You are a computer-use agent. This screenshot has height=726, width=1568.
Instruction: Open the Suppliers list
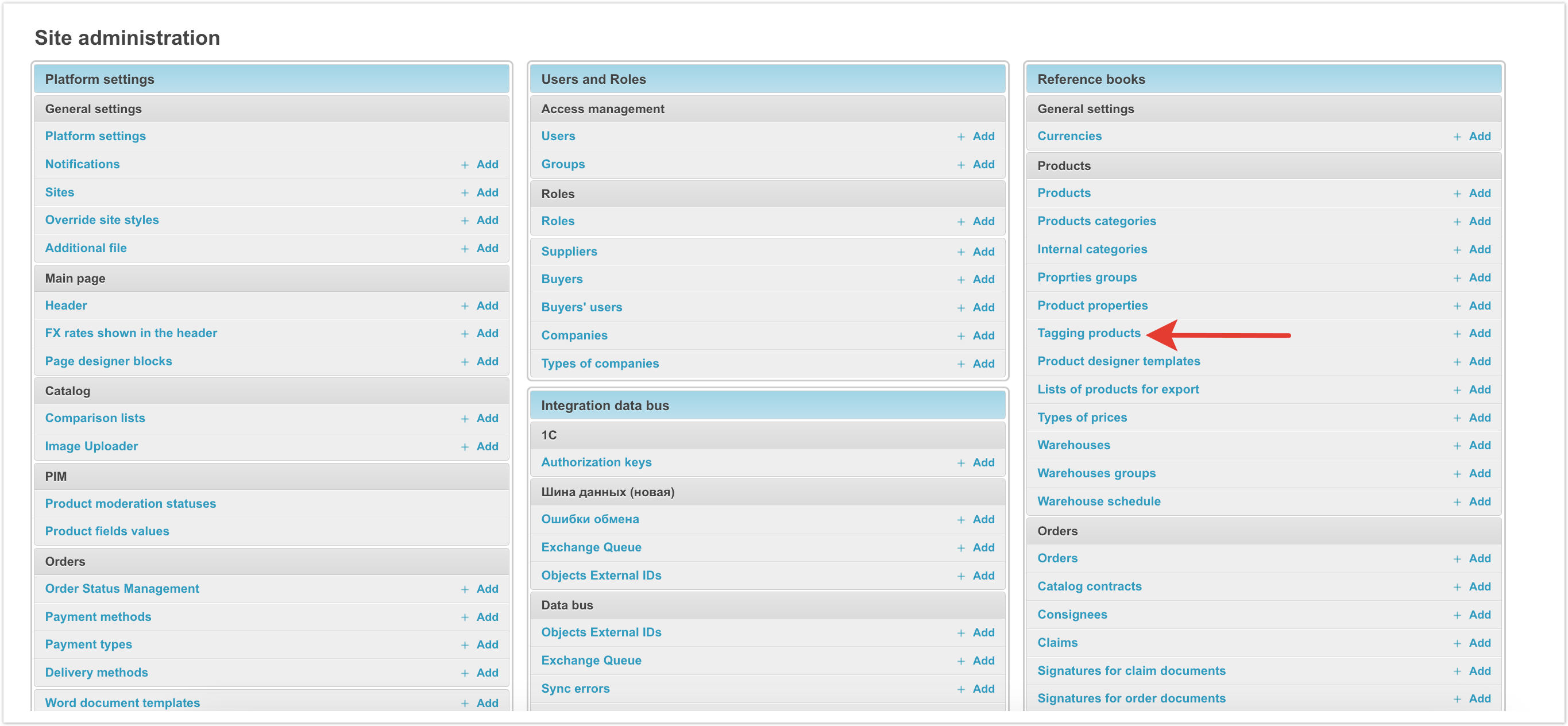[x=569, y=252]
